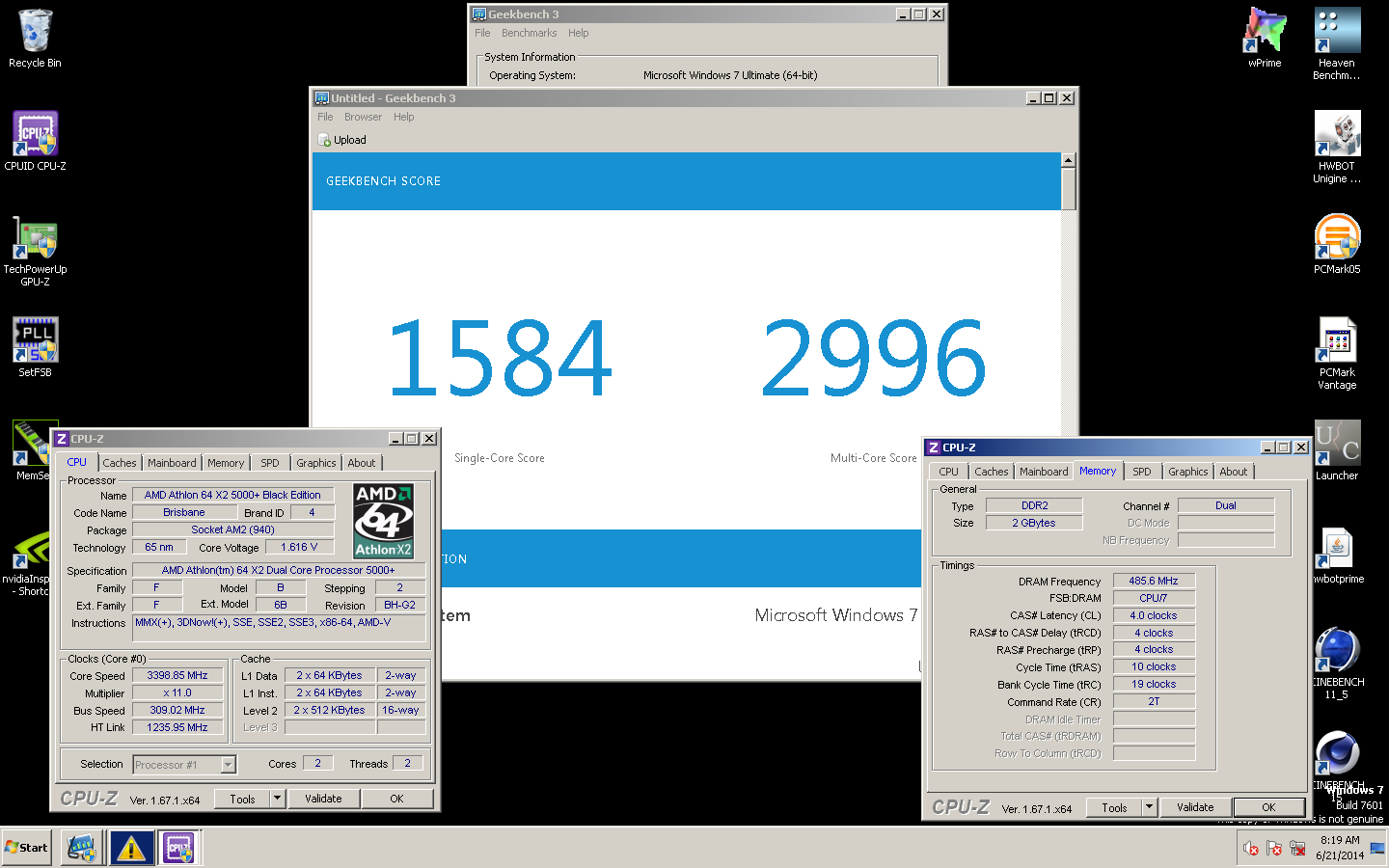Click the multi-core score 2996

pyautogui.click(x=874, y=359)
